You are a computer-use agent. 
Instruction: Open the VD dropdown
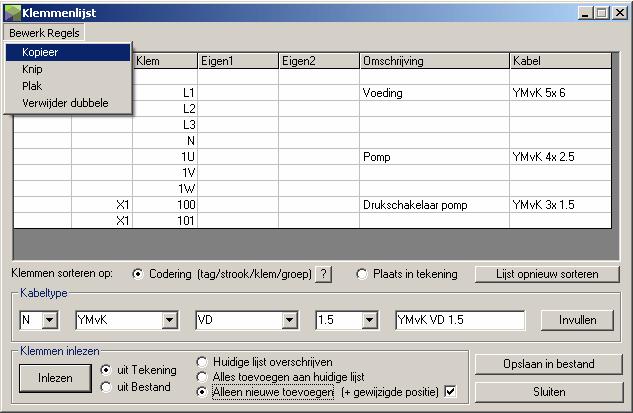[289, 320]
